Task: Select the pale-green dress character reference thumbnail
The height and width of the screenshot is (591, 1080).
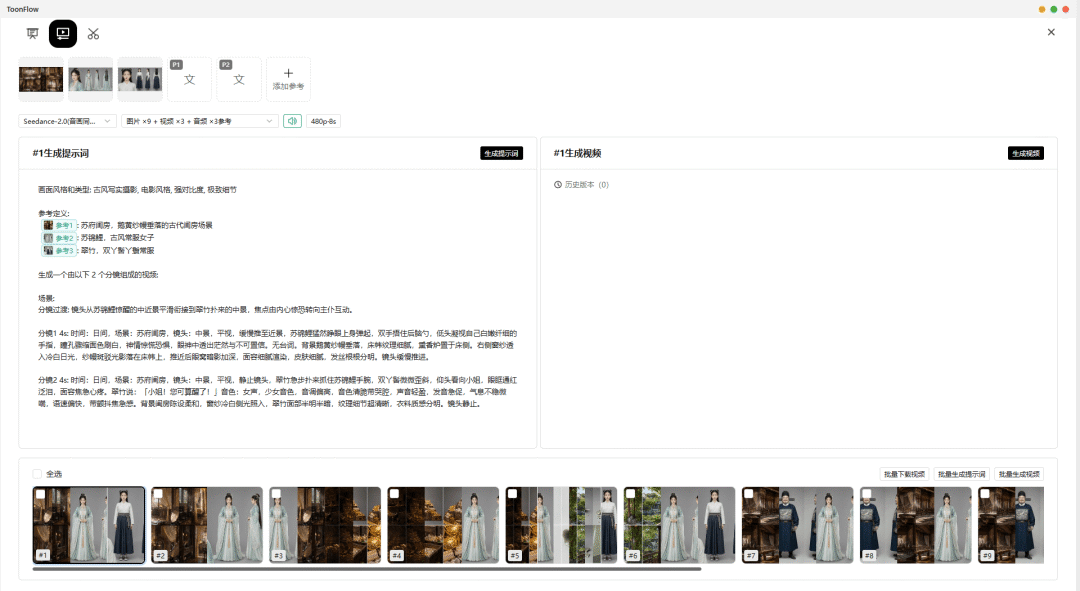Action: [x=90, y=79]
